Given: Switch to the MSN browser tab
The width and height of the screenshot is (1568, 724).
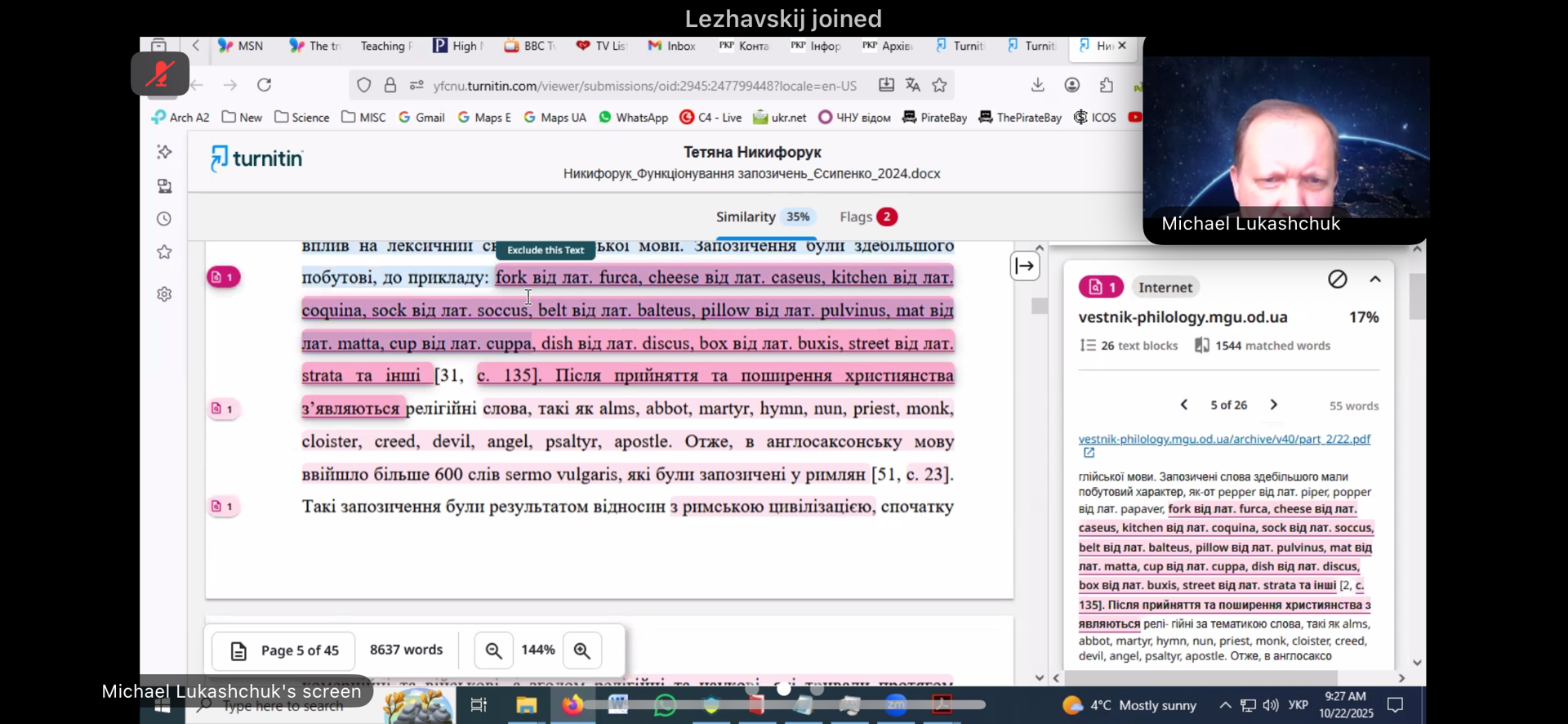Looking at the screenshot, I should pos(241,46).
